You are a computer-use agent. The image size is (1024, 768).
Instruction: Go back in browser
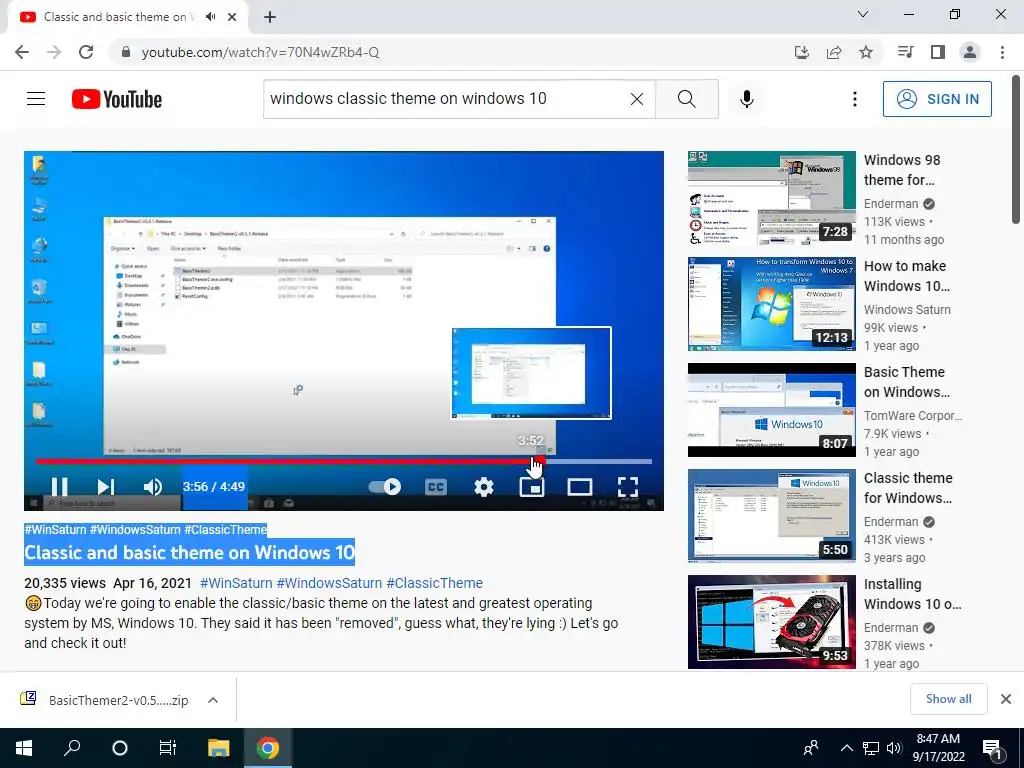pos(22,52)
